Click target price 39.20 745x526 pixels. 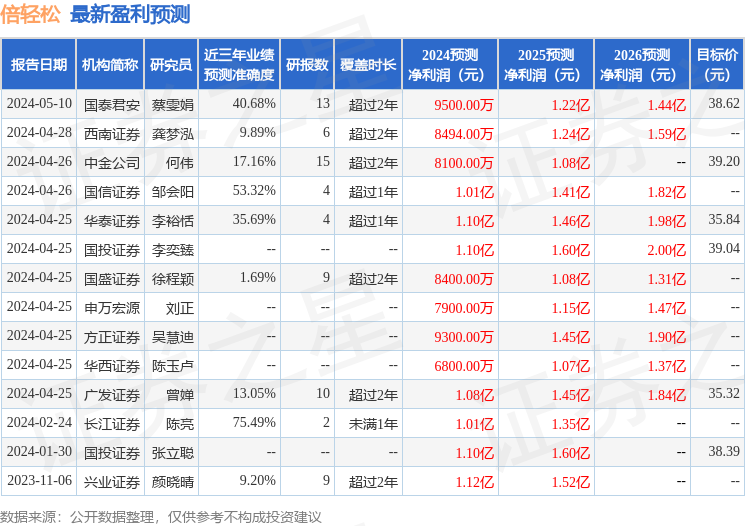(x=724, y=162)
